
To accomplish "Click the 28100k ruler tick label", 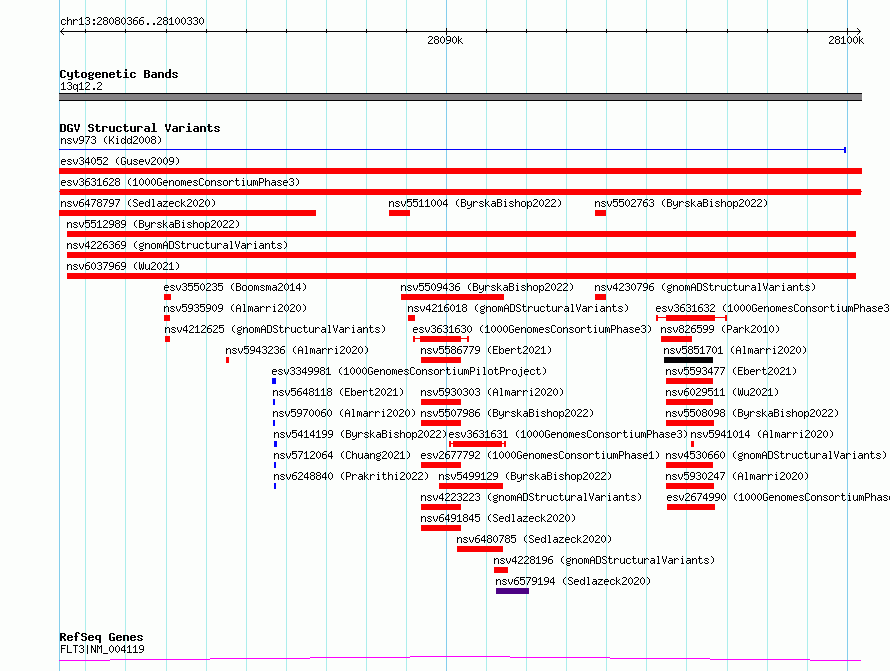I will 846,40.
